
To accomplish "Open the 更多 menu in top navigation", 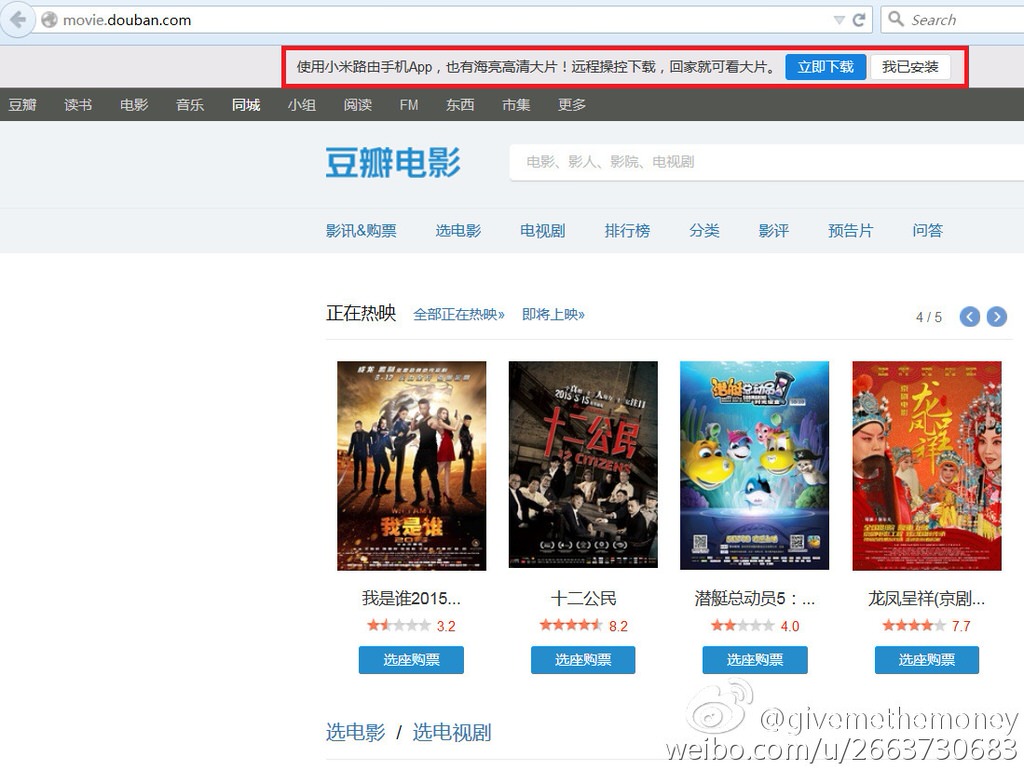I will [572, 105].
